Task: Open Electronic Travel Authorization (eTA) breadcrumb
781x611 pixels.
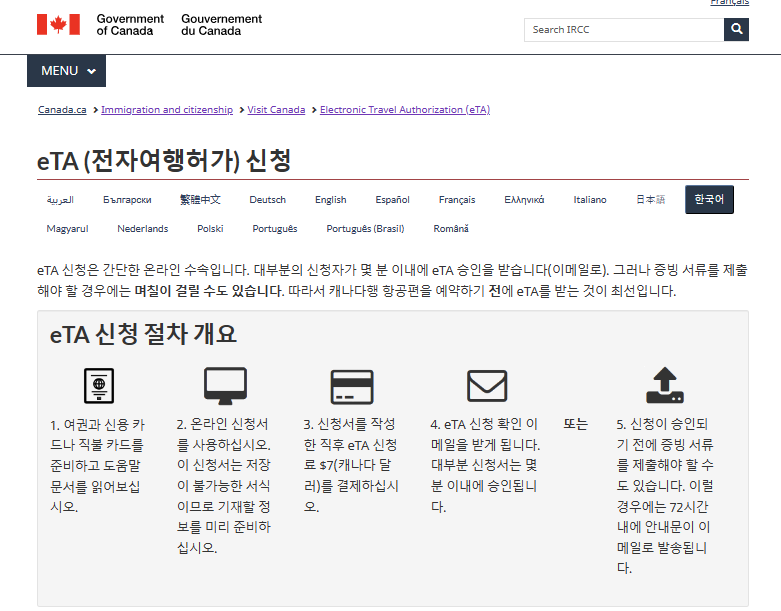Action: coord(405,110)
